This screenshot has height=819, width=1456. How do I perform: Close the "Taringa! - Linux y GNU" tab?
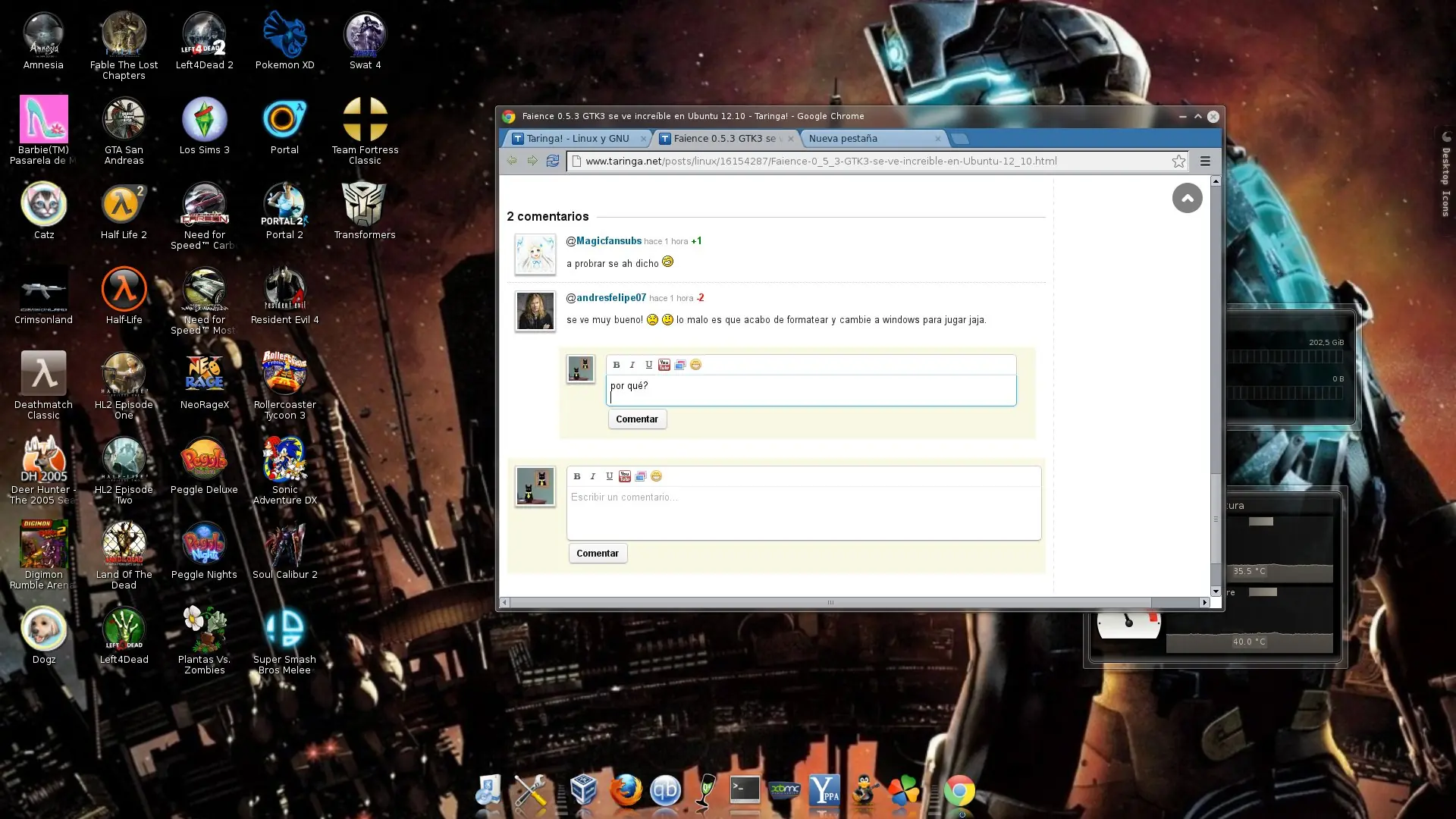coord(644,139)
